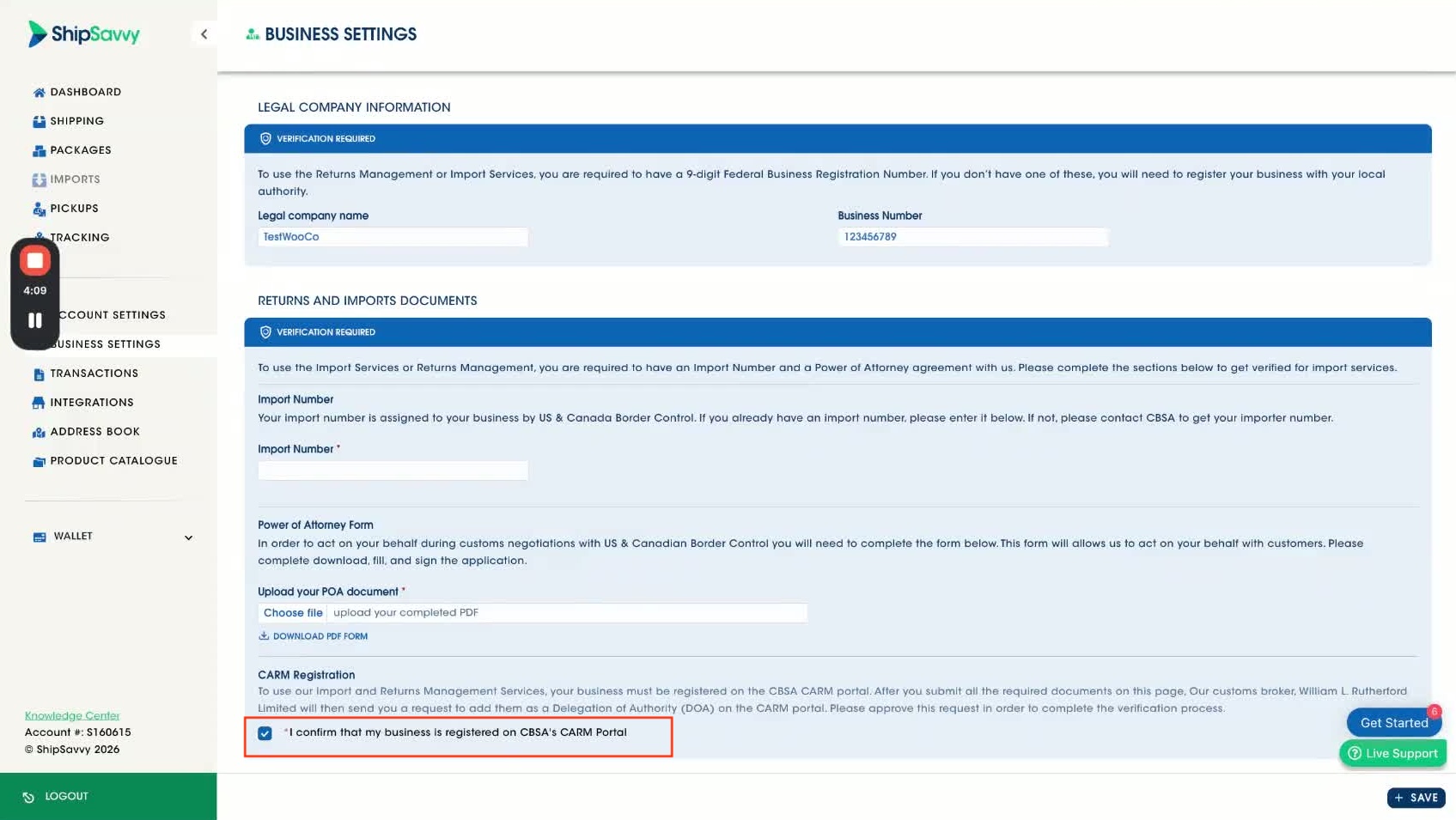1456x820 pixels.
Task: Click the Wallet card icon
Action: tap(39, 537)
